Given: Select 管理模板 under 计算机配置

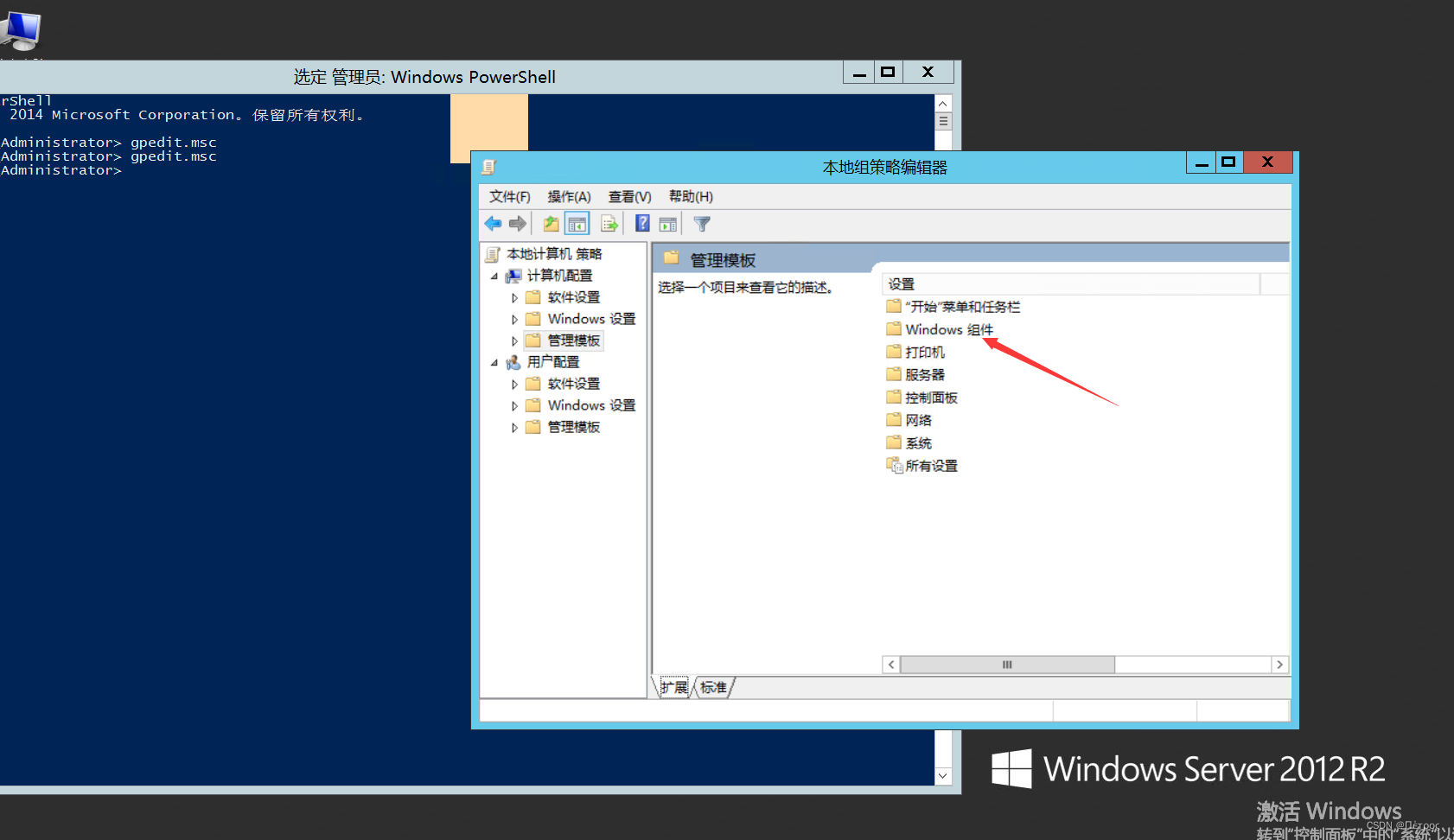Looking at the screenshot, I should point(573,340).
